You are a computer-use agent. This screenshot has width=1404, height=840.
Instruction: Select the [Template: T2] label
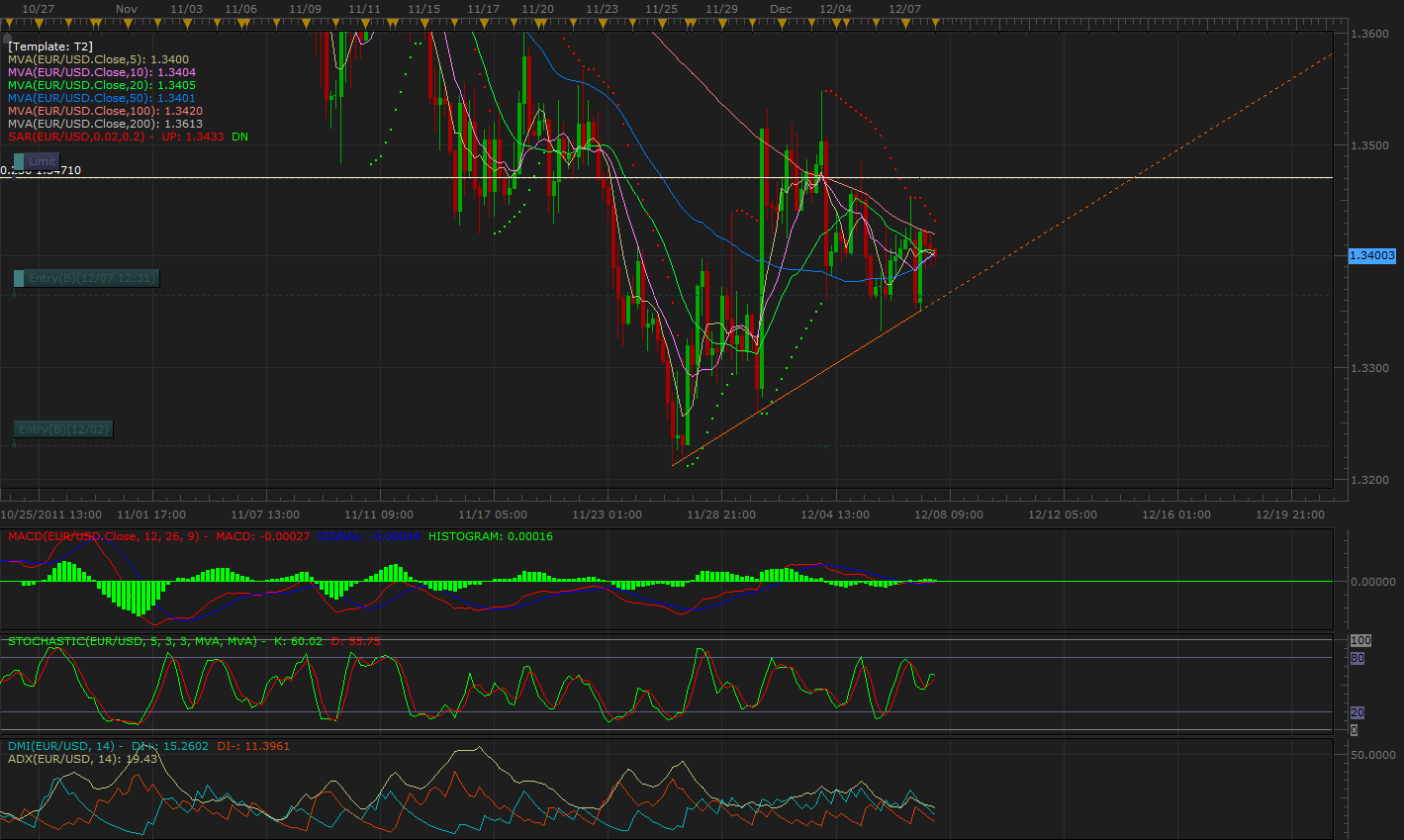49,47
